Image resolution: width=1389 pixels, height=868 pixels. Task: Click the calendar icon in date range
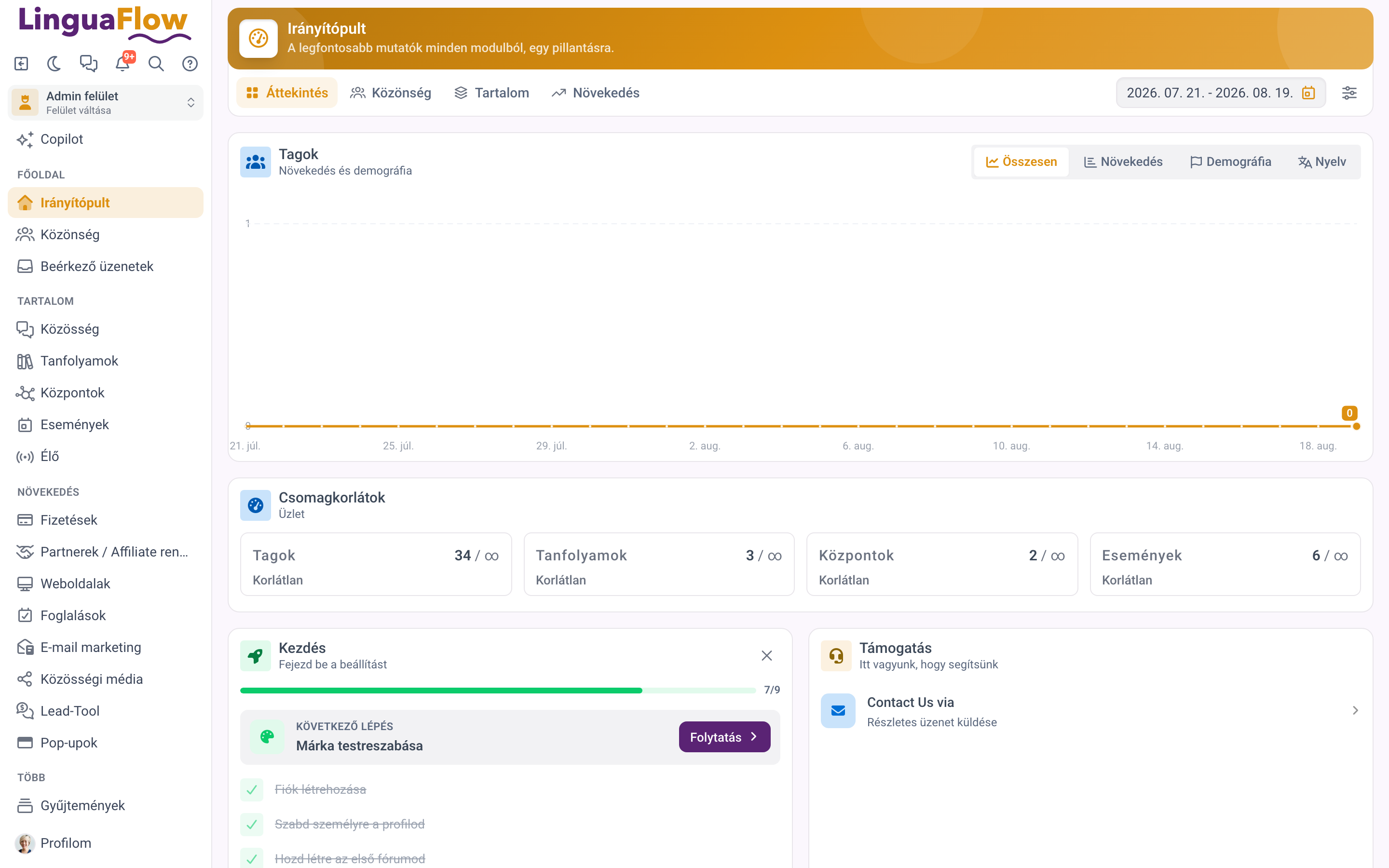click(x=1308, y=93)
